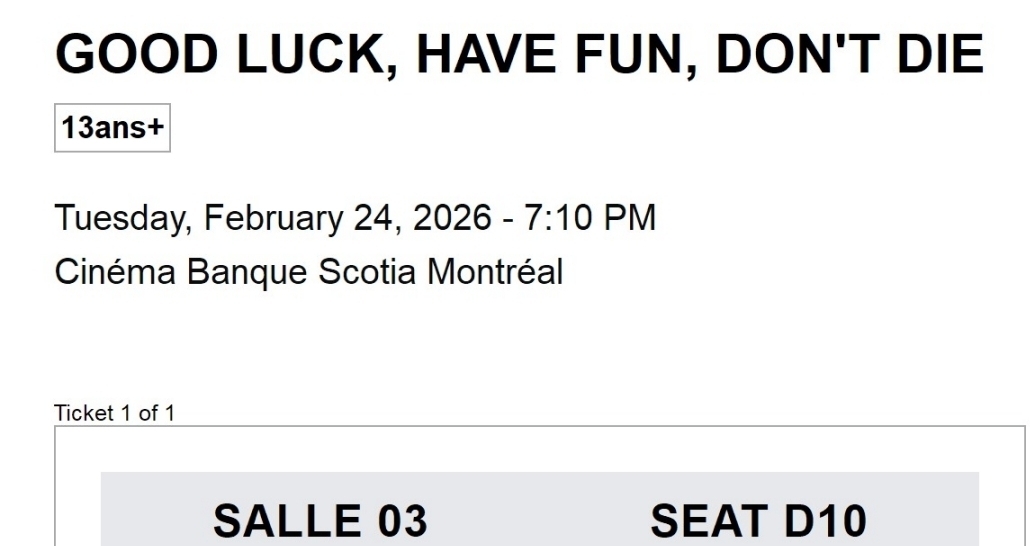
Task: Click the movie title heading
Action: point(518,56)
